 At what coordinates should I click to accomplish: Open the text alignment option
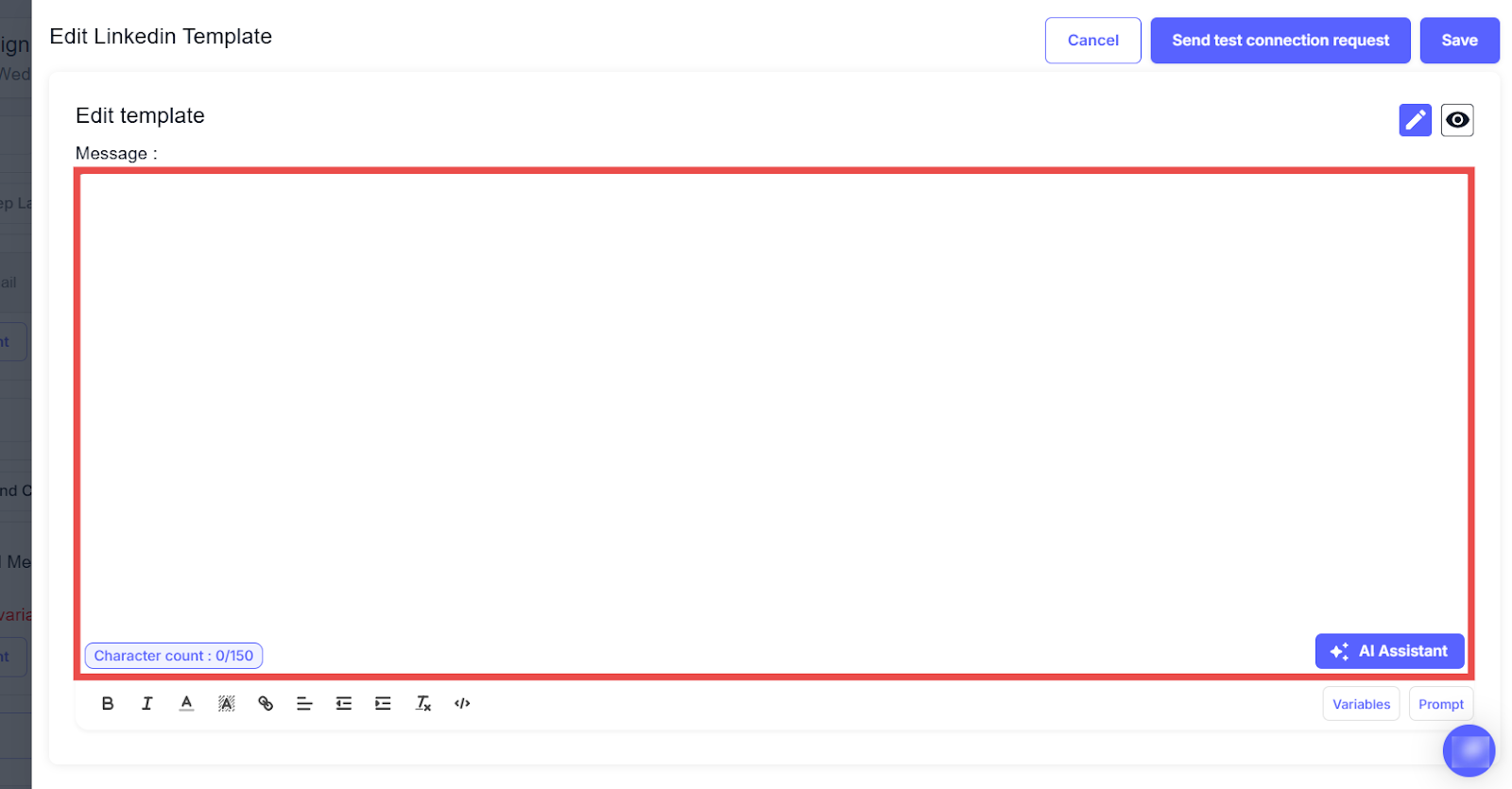point(304,704)
